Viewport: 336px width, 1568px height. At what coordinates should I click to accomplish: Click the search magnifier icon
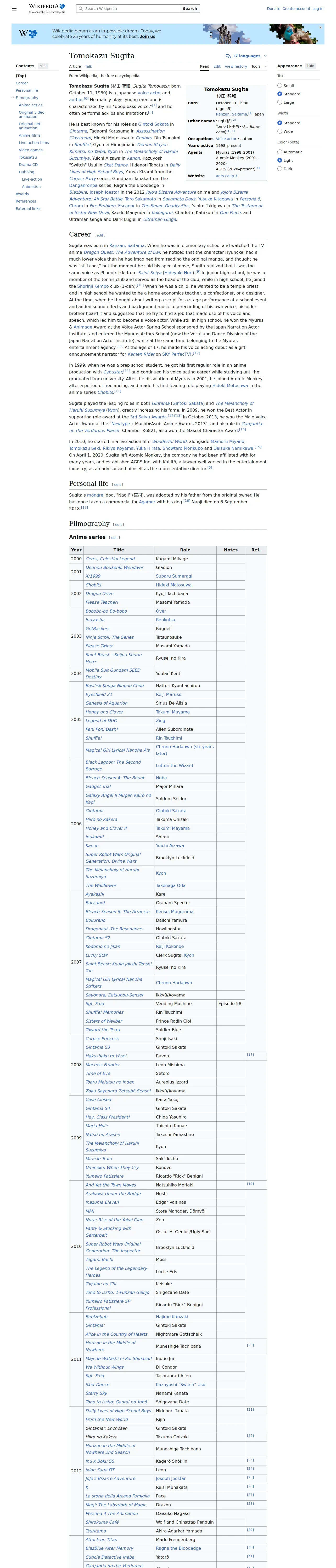pos(81,9)
